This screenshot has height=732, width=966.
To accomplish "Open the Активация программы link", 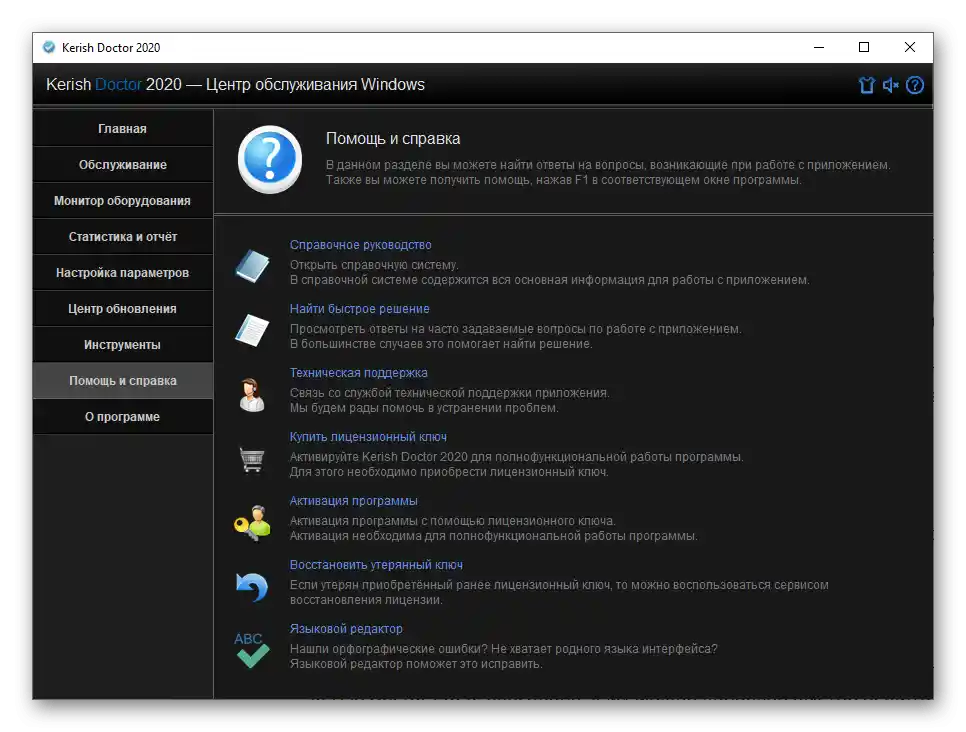I will [x=354, y=501].
